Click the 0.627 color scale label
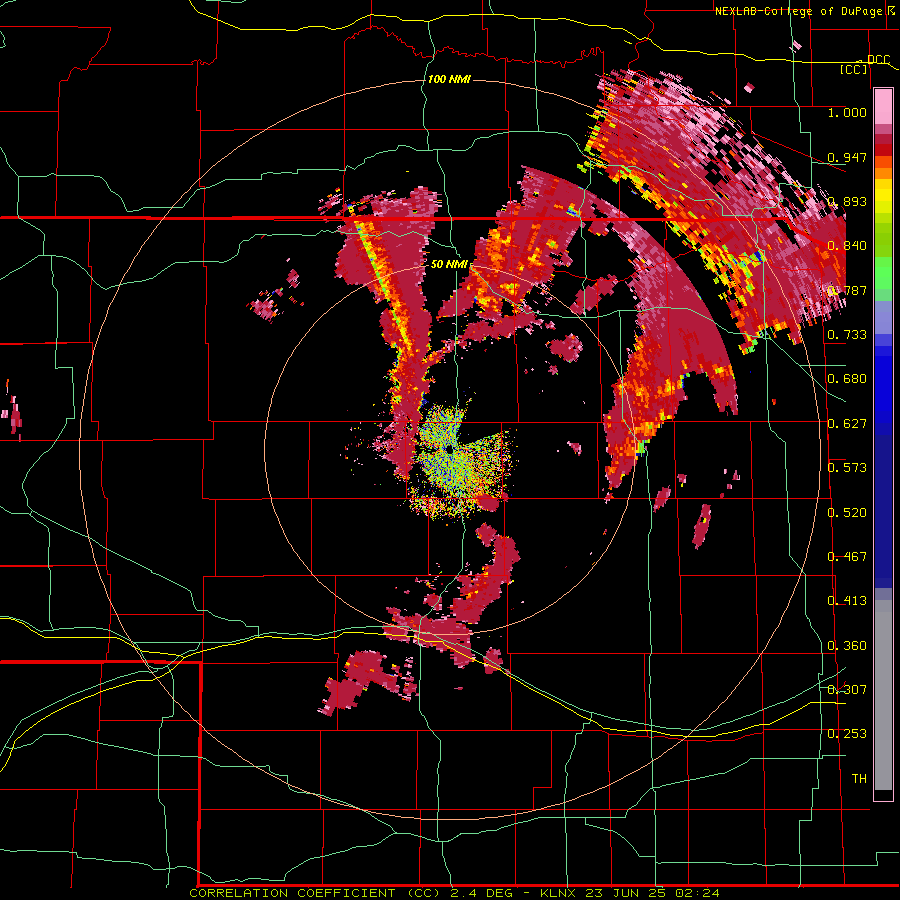900x900 pixels. pos(847,424)
